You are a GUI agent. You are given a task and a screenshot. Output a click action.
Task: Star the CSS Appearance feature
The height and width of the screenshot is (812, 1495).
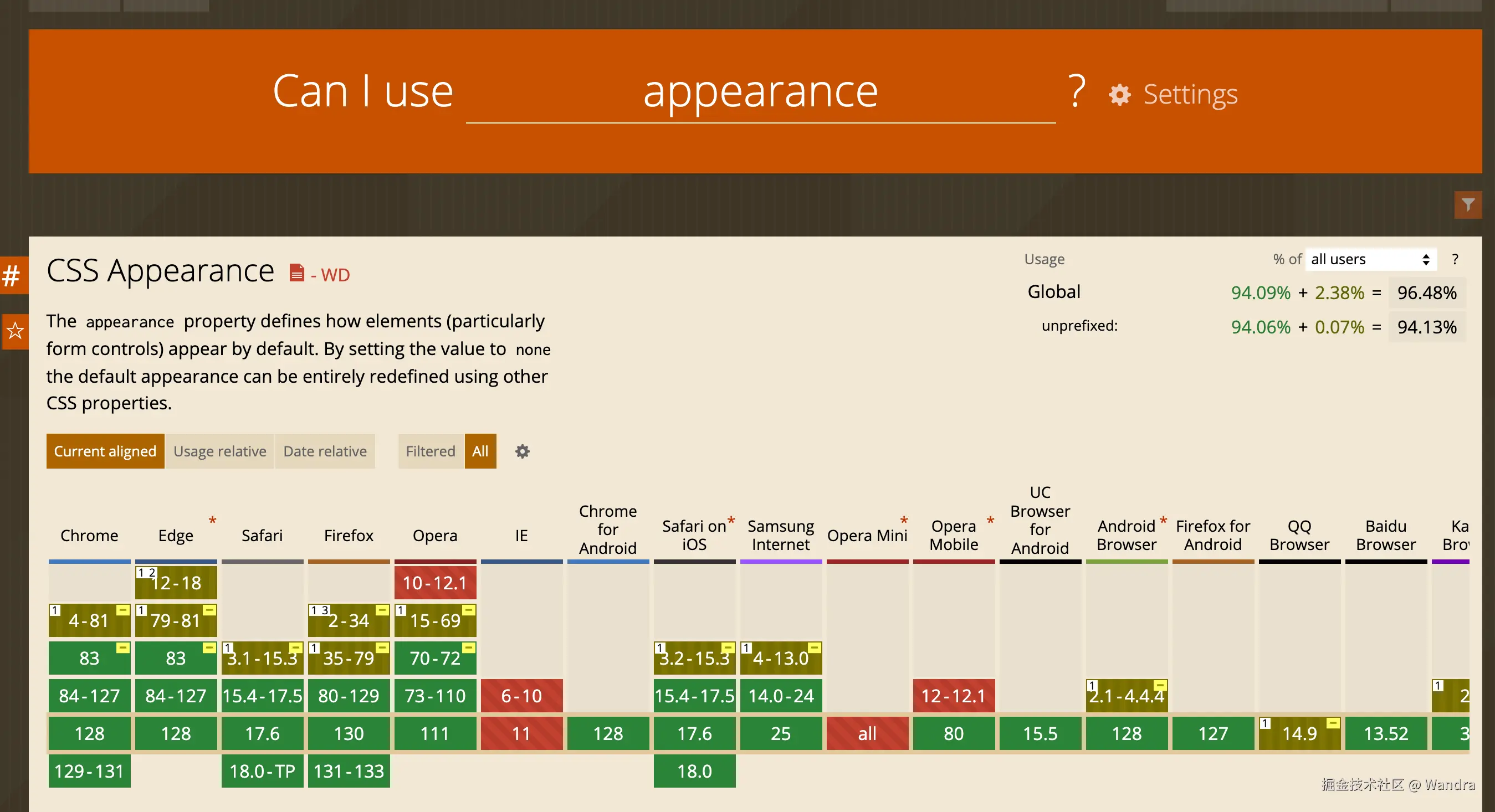15,331
